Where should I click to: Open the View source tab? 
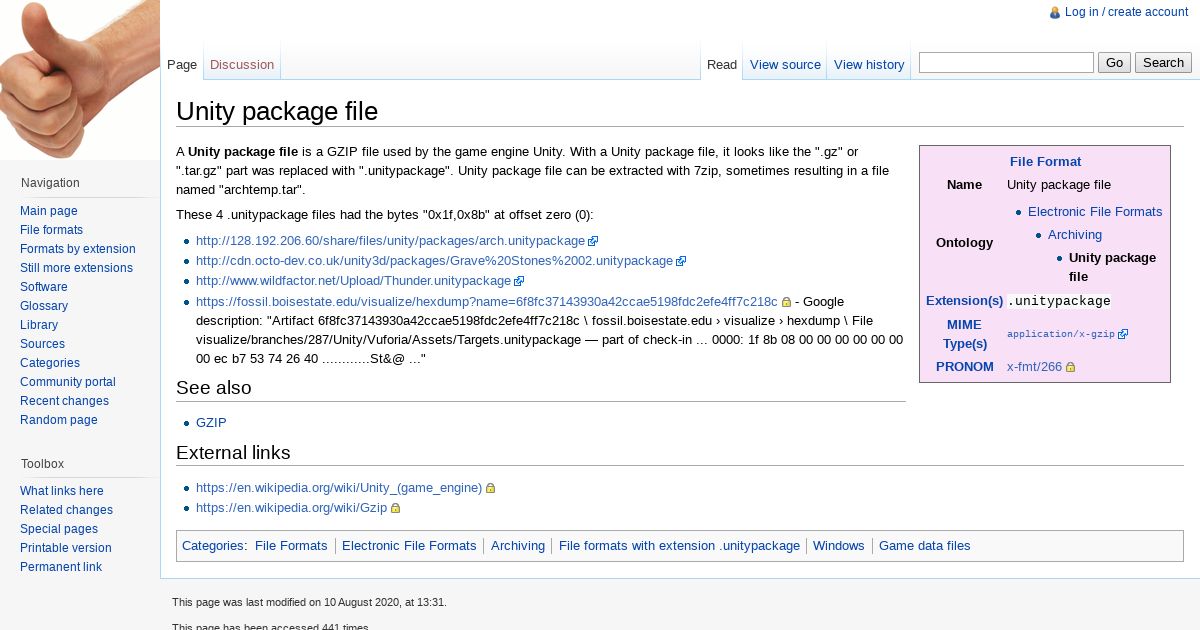[x=785, y=64]
